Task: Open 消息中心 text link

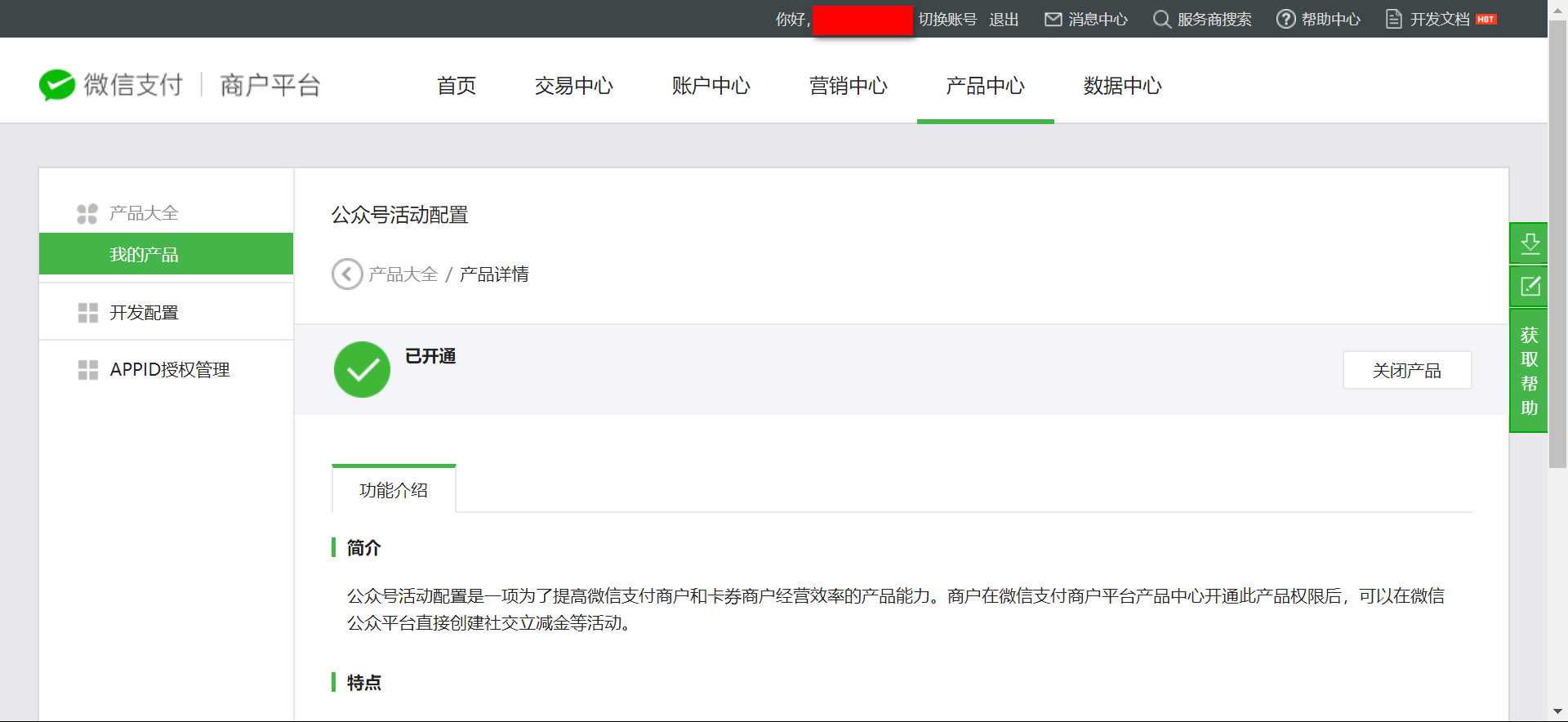Action: point(1098,19)
